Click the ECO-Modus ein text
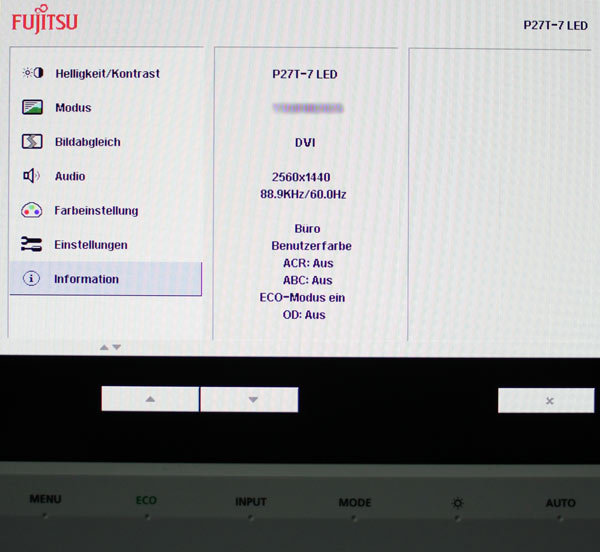 pyautogui.click(x=302, y=298)
